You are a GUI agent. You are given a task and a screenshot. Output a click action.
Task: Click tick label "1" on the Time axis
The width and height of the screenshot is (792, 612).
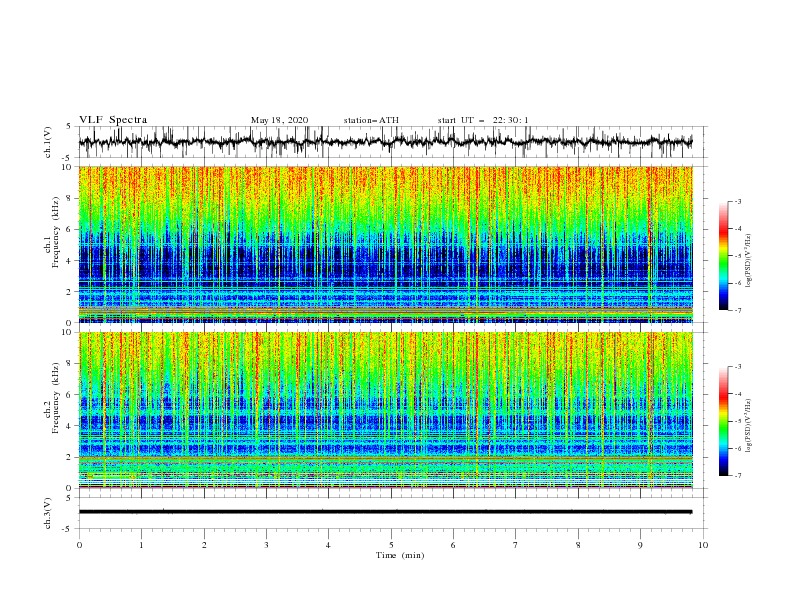tap(141, 545)
